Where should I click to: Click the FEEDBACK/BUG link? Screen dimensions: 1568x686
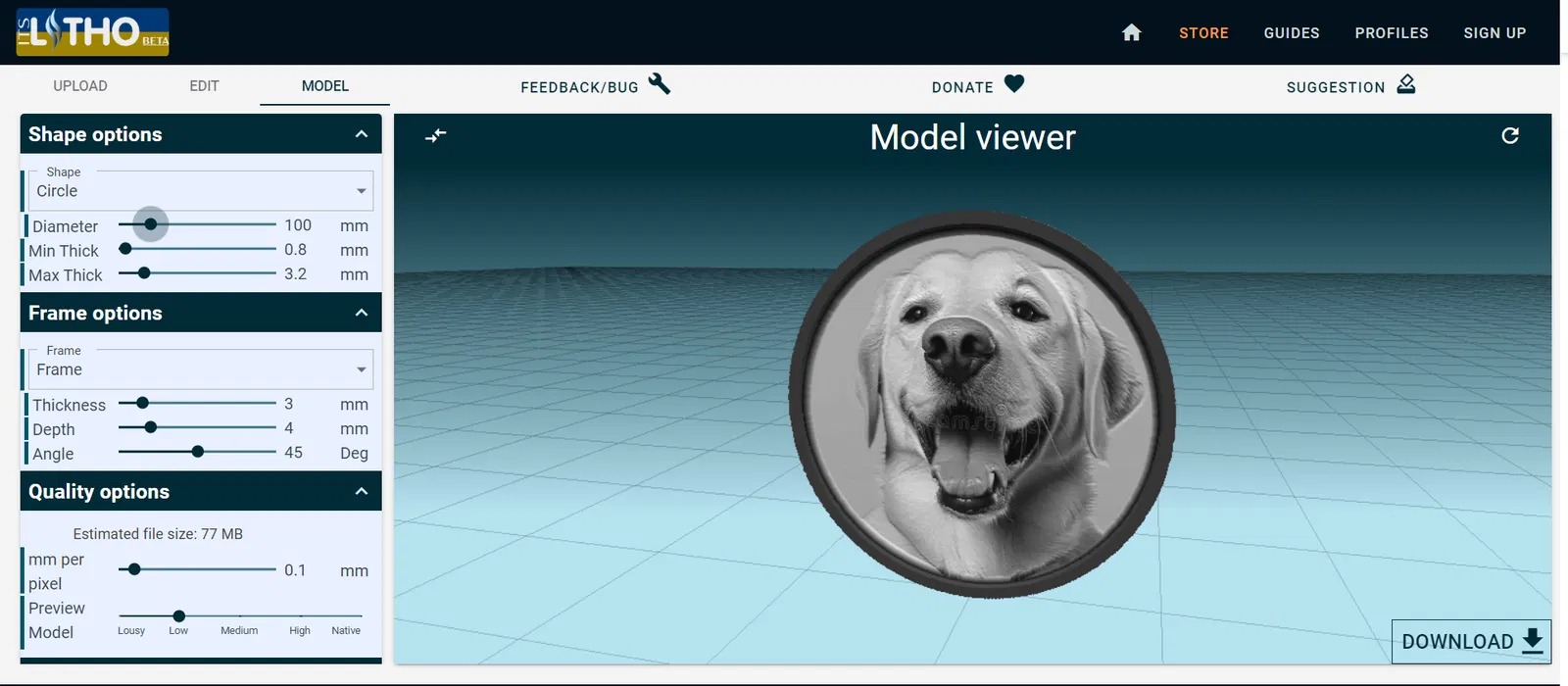coord(579,87)
